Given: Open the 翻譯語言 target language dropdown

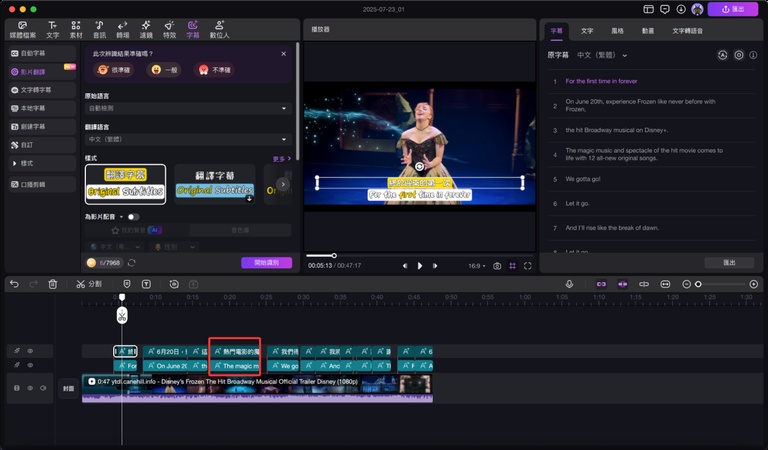Looking at the screenshot, I should point(188,140).
